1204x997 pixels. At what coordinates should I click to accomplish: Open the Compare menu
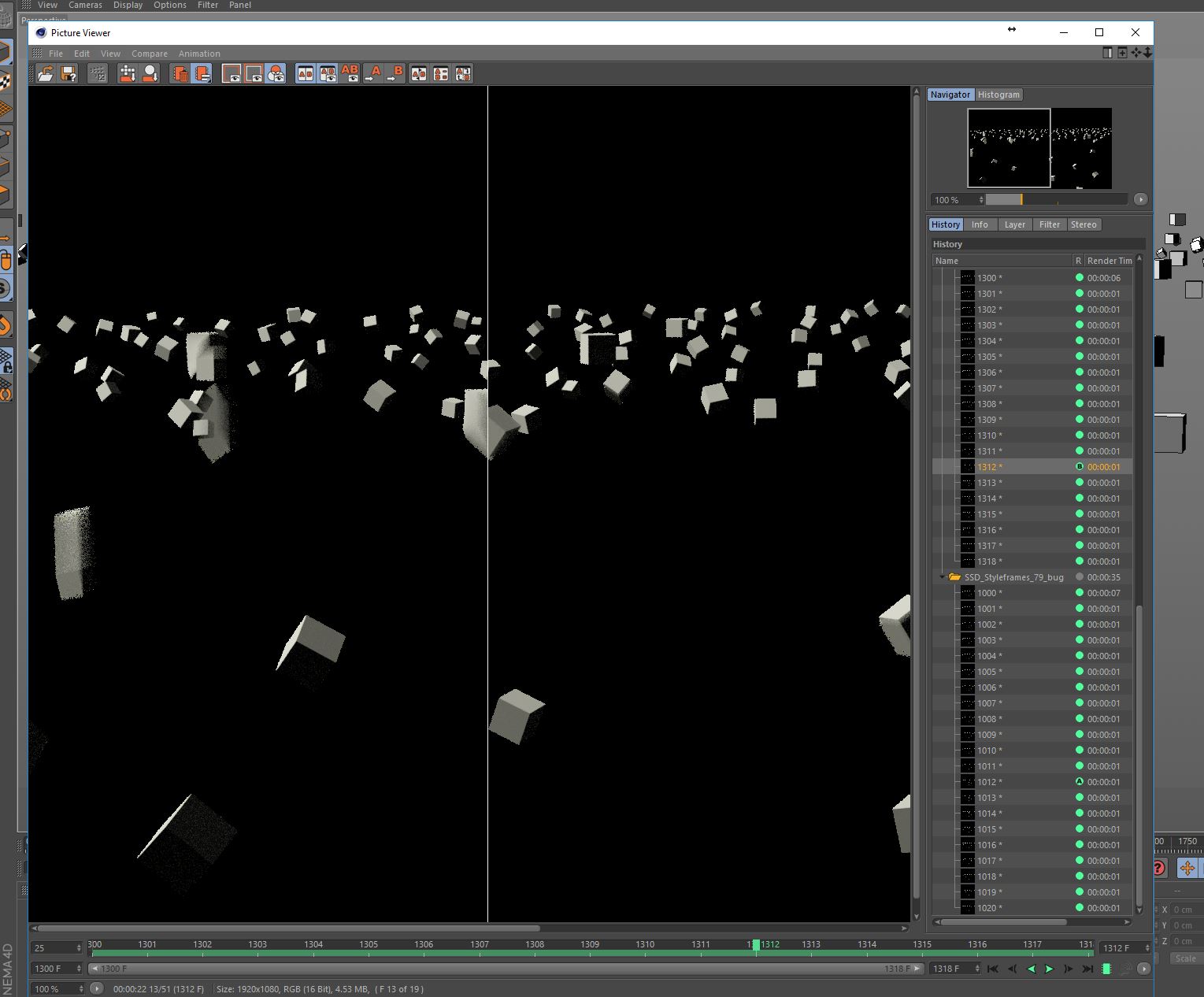(x=150, y=54)
